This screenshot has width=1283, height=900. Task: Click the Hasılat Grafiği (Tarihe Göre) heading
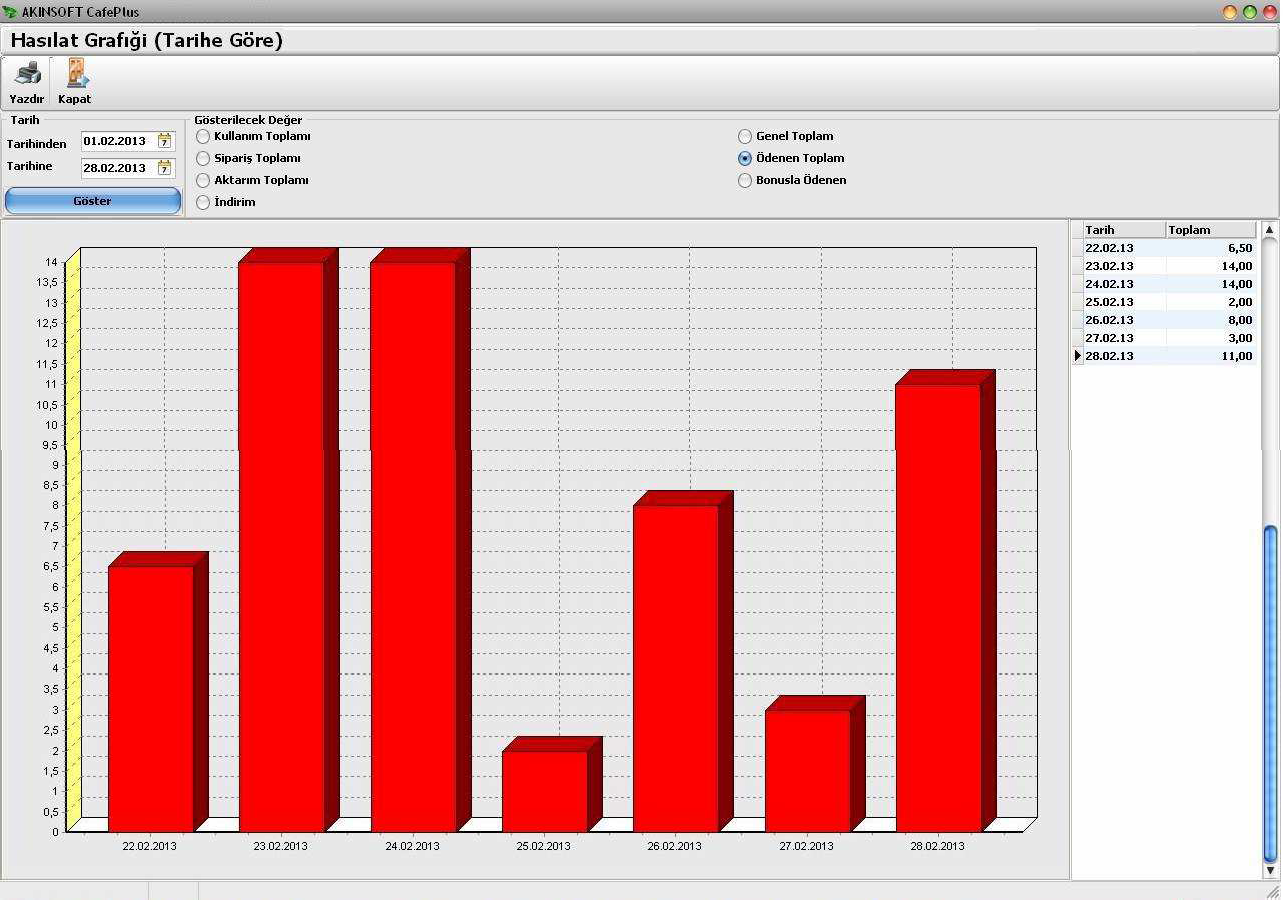tap(147, 40)
